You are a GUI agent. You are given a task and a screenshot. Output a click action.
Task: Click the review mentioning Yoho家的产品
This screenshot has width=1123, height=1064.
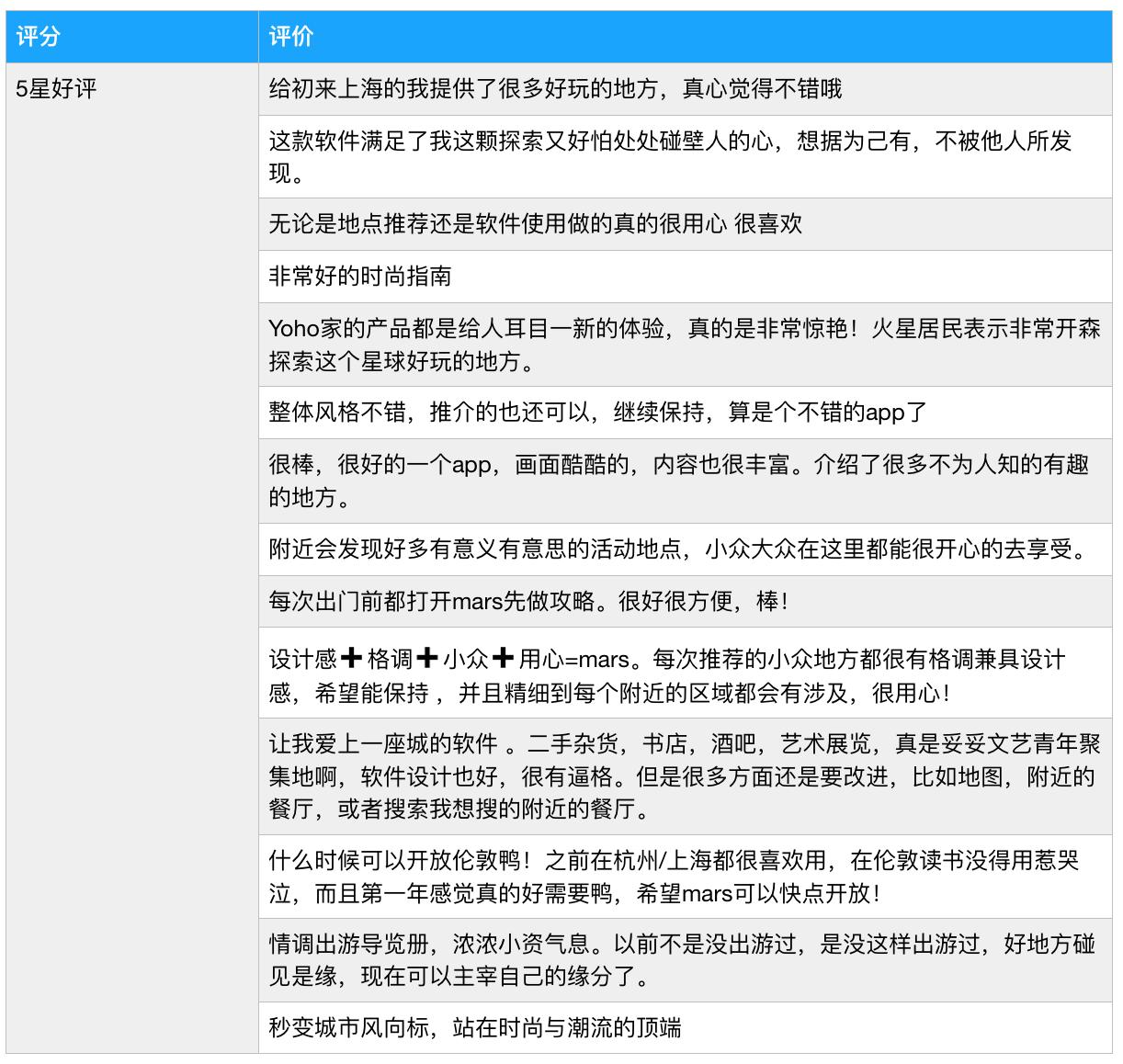coord(684,345)
